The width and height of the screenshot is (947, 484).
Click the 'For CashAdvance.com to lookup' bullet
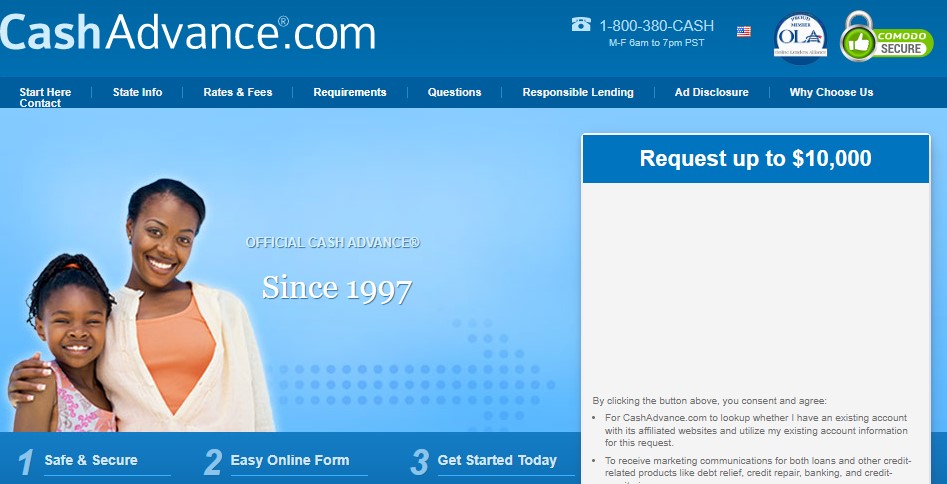[x=756, y=430]
